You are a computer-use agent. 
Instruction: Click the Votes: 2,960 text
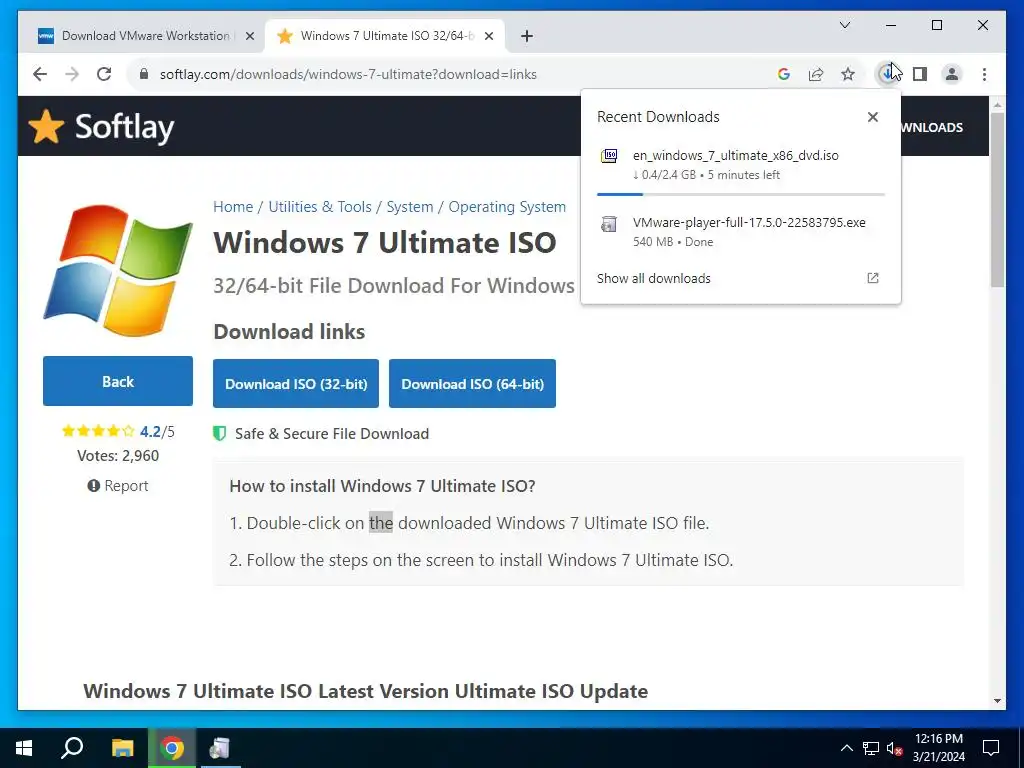click(x=118, y=455)
